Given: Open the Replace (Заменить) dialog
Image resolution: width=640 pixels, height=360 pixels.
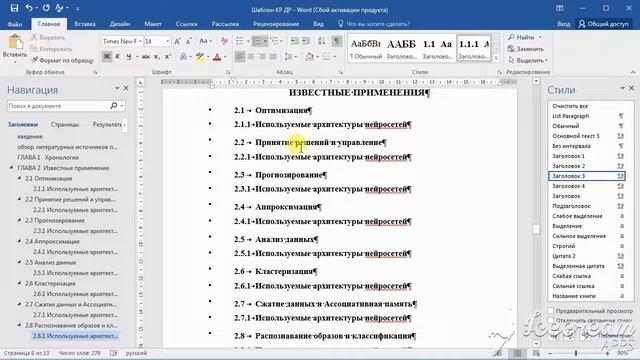Looking at the screenshot, I should (525, 49).
